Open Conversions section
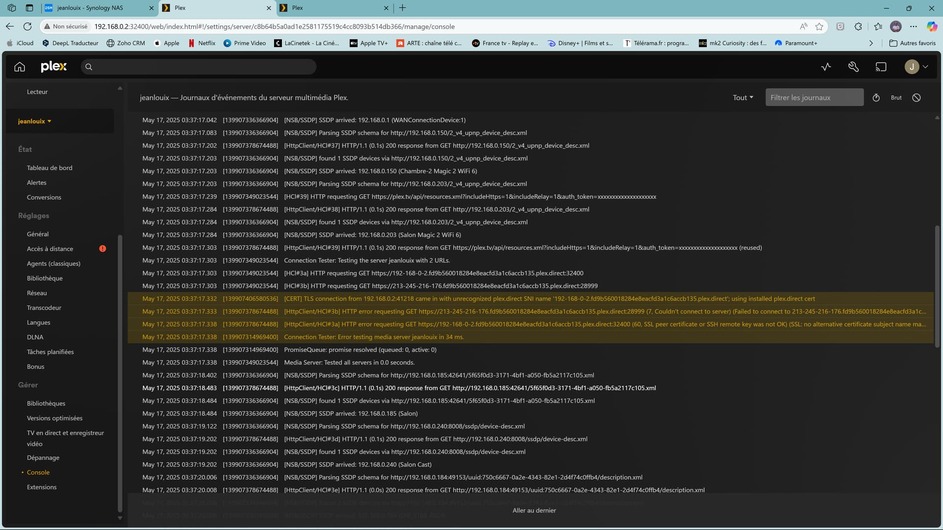This screenshot has width=943, height=530. coord(44,197)
